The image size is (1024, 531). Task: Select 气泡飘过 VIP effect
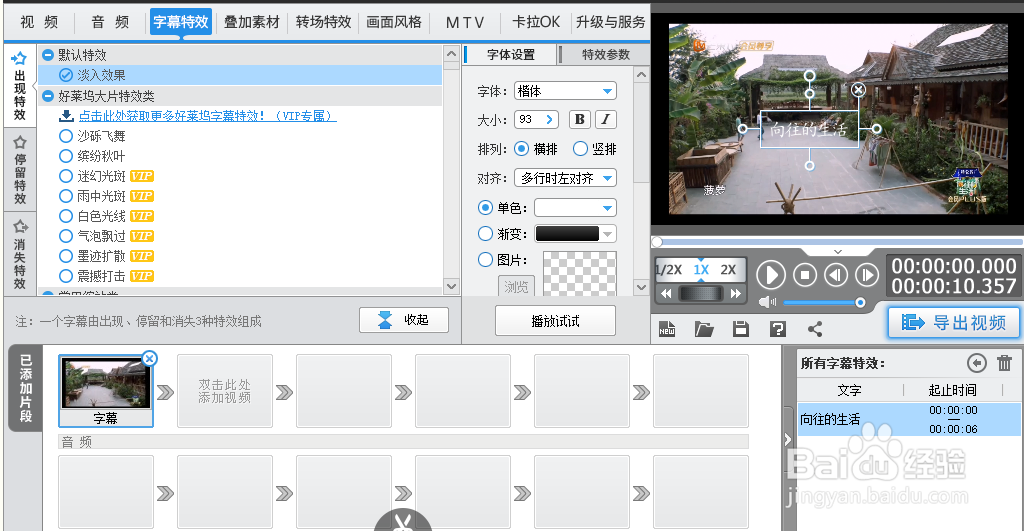point(106,236)
